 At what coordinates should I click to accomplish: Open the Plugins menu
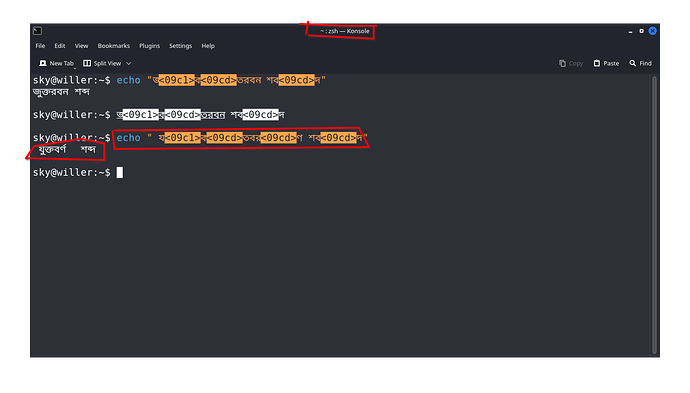[x=150, y=46]
